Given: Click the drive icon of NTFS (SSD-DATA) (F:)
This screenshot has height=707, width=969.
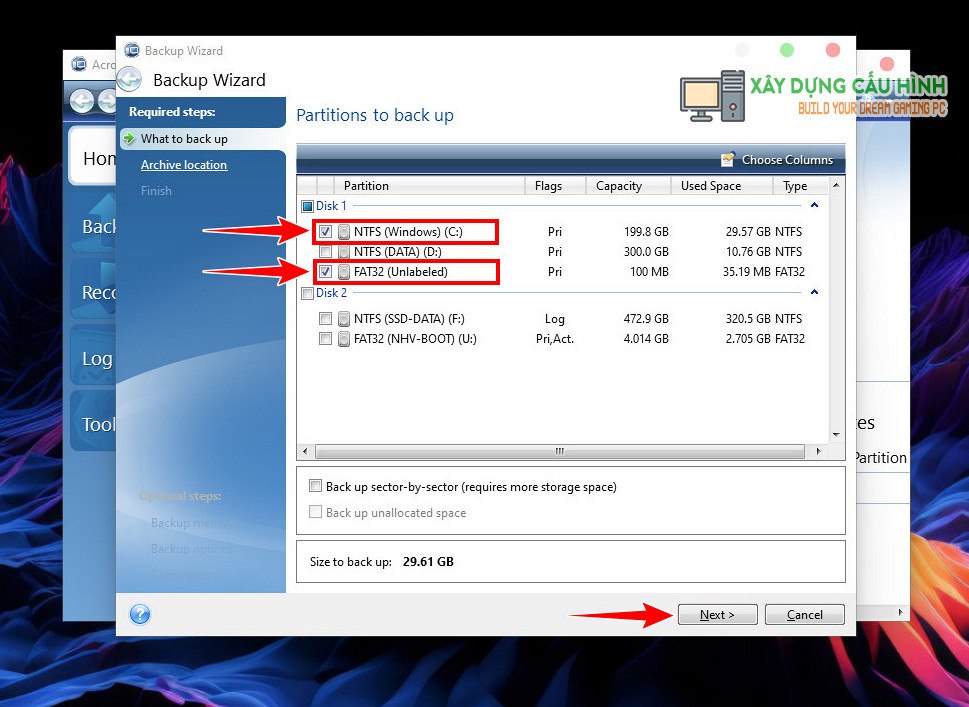Looking at the screenshot, I should pos(344,319).
